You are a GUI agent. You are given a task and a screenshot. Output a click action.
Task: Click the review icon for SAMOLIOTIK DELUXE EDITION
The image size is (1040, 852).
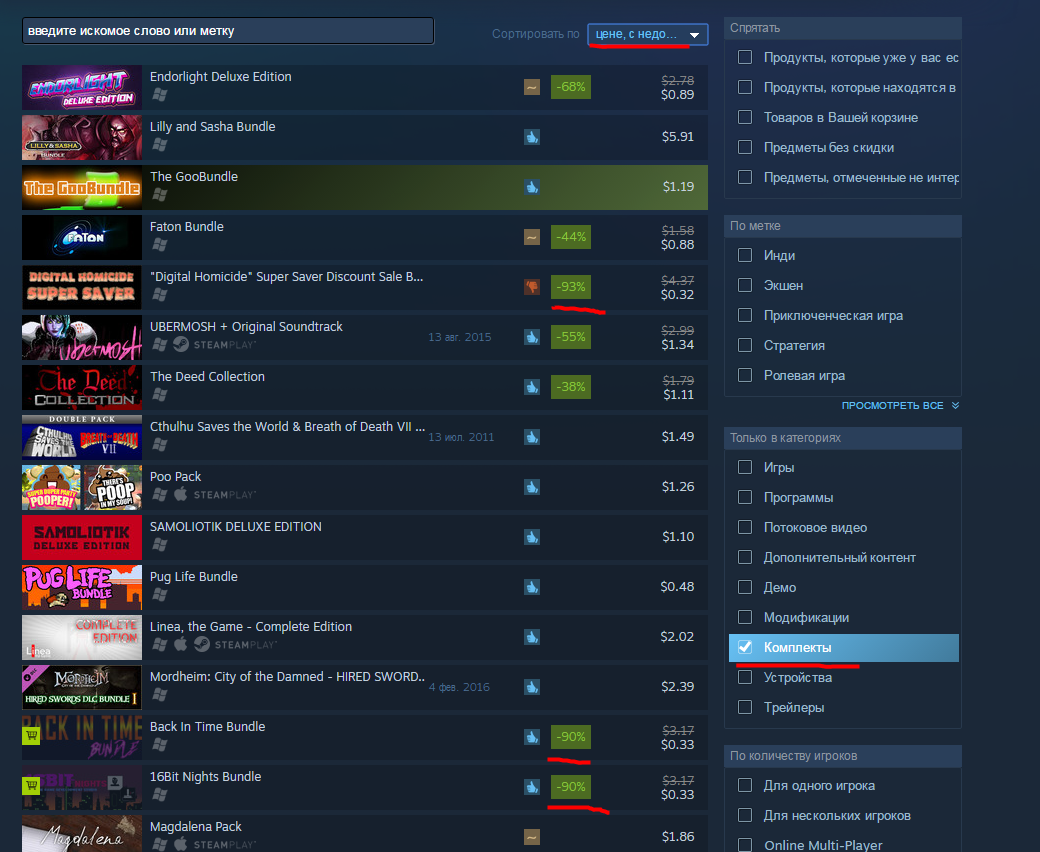(x=531, y=537)
